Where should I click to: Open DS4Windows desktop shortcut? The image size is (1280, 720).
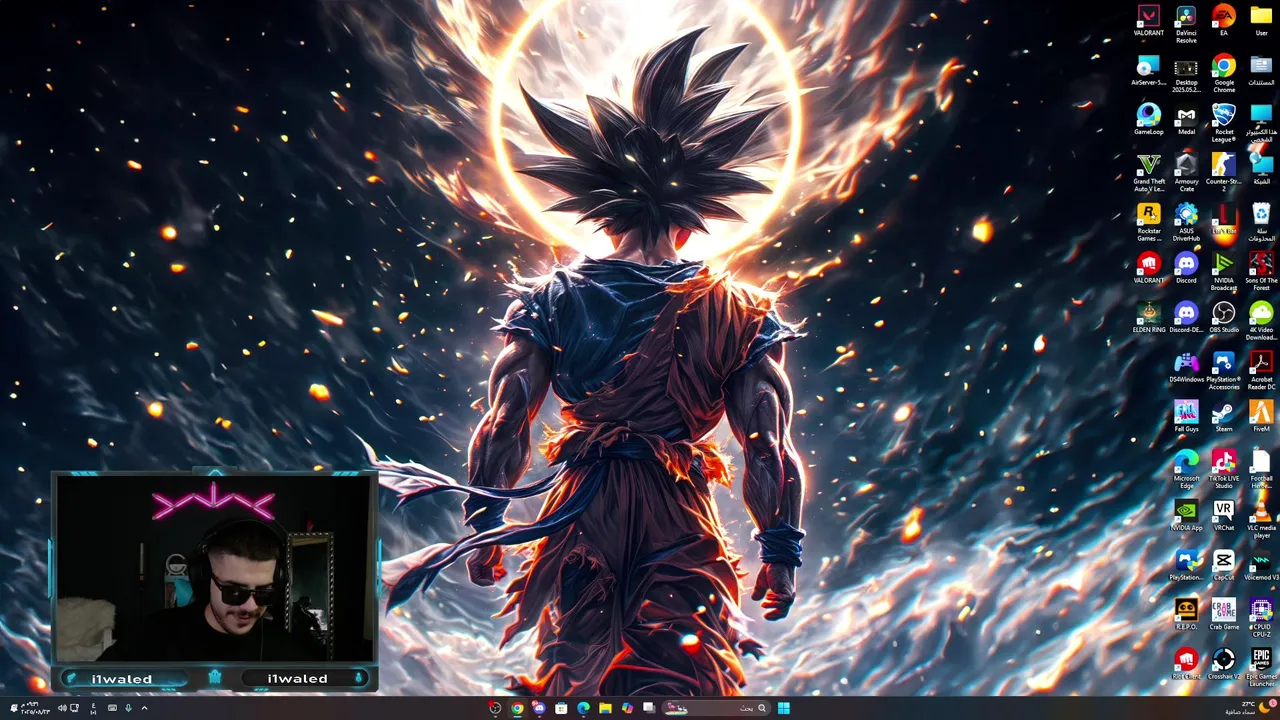(1186, 368)
